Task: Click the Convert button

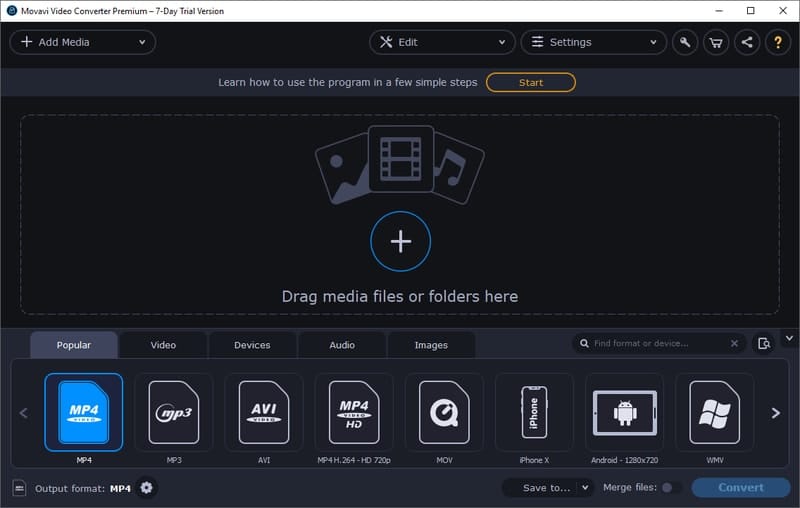Action: pyautogui.click(x=741, y=488)
